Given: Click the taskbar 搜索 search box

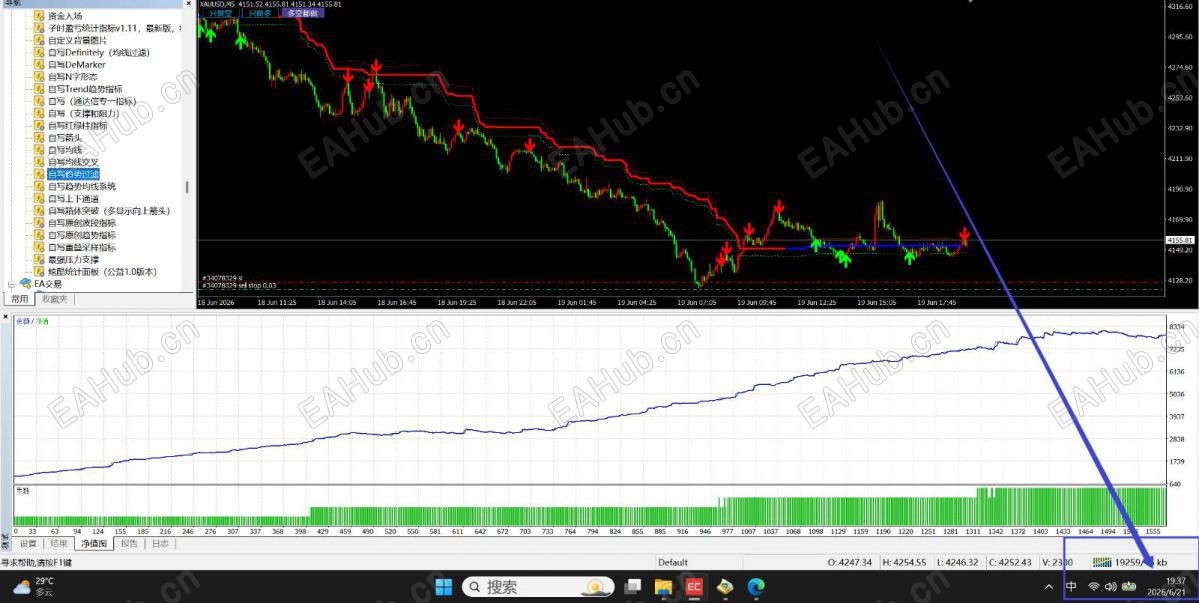Looking at the screenshot, I should pos(539,586).
